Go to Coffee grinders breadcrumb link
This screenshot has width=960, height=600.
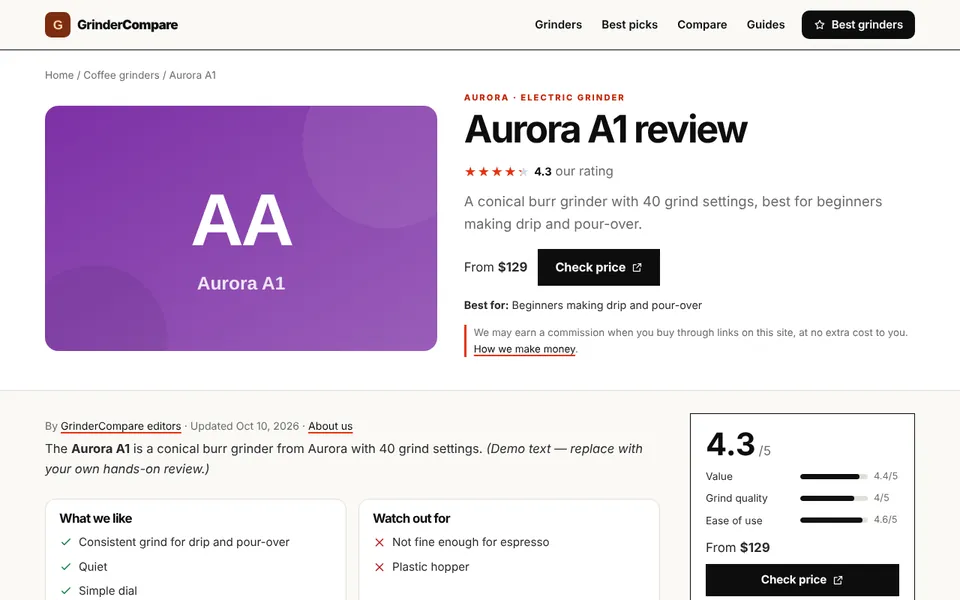coord(121,75)
